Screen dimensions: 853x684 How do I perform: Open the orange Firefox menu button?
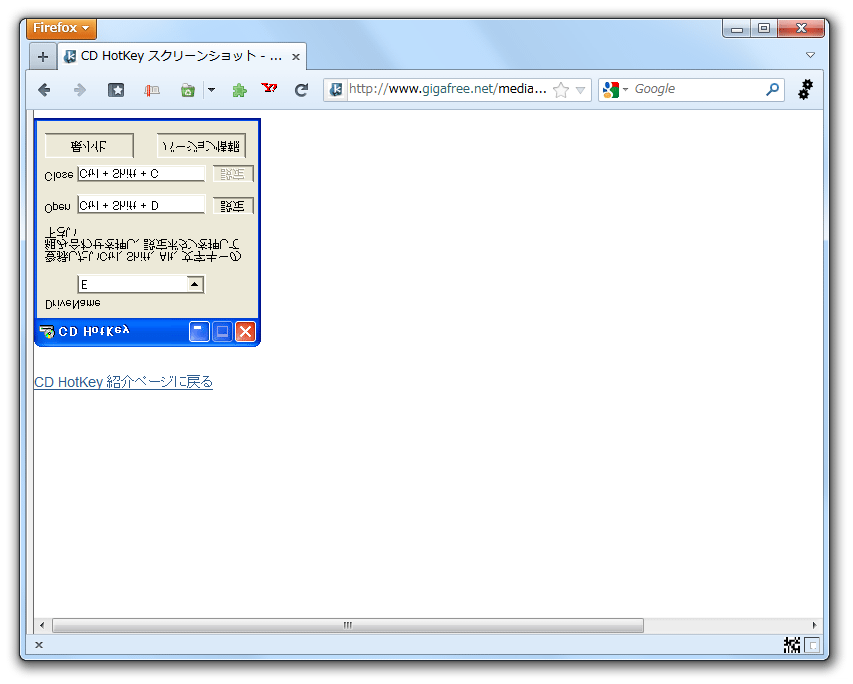point(61,28)
